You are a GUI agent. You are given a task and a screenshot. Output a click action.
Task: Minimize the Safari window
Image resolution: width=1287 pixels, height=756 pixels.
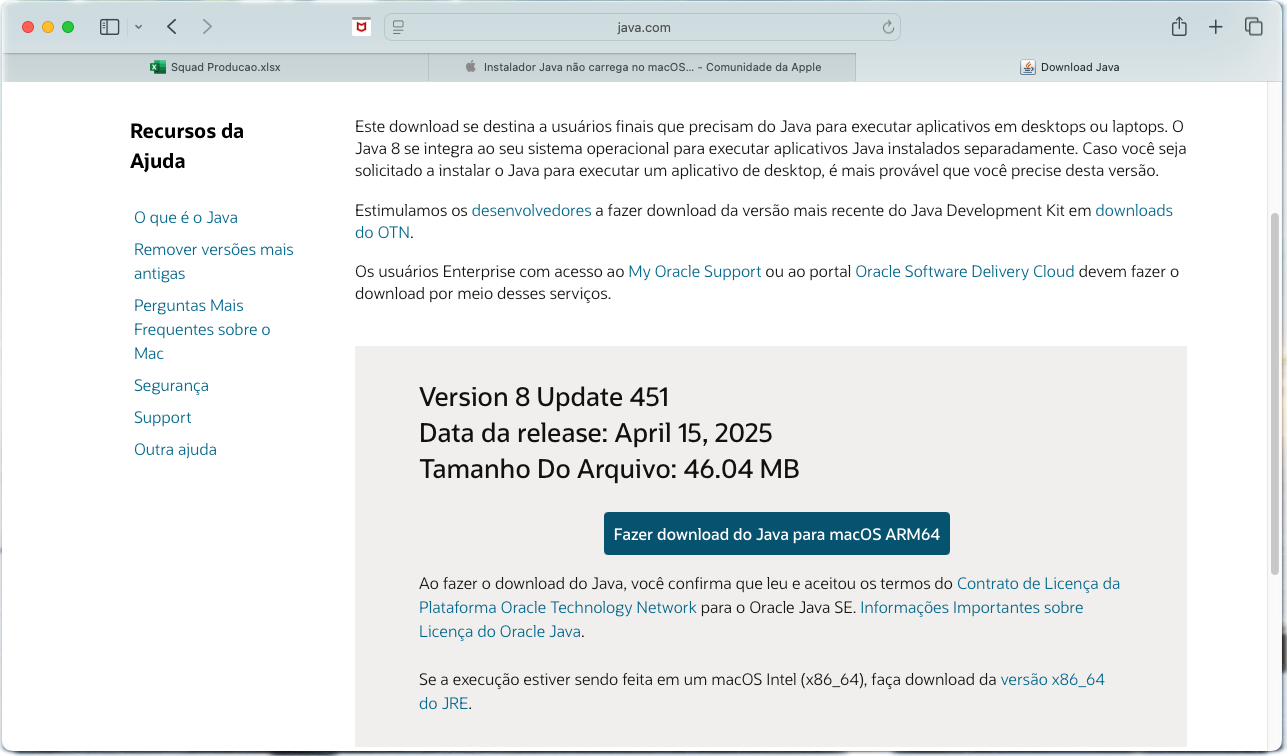click(48, 27)
